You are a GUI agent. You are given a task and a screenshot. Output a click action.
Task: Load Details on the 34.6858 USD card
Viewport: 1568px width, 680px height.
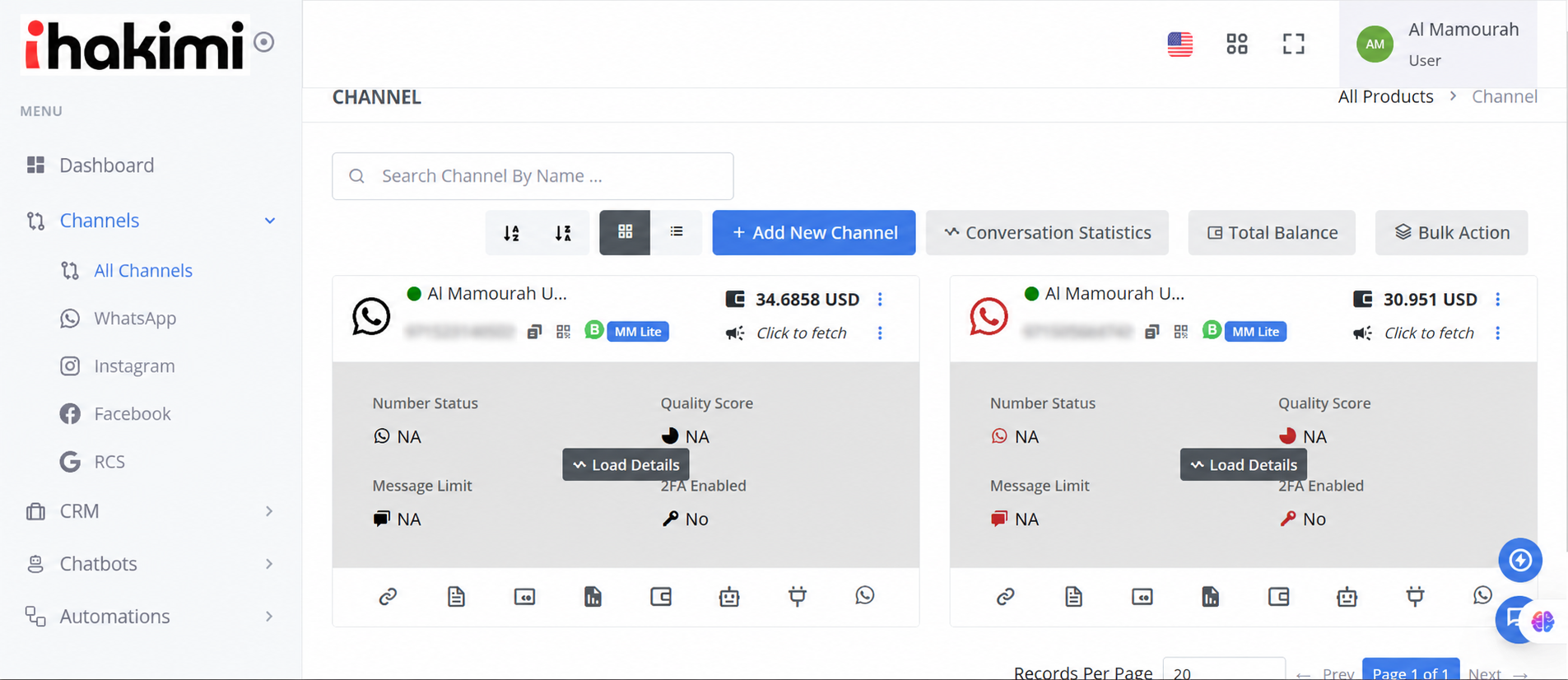point(626,464)
